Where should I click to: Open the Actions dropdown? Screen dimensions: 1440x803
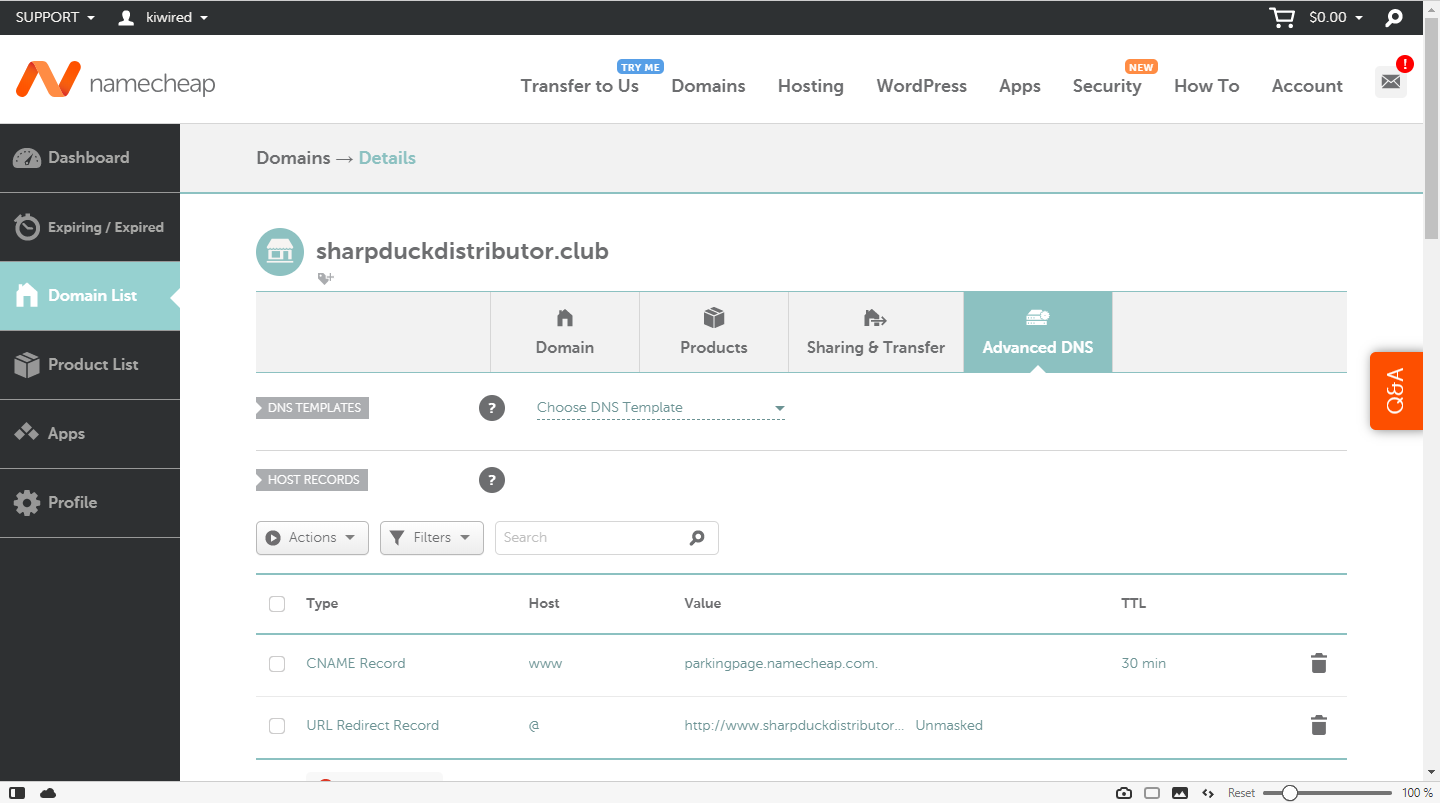coord(312,538)
